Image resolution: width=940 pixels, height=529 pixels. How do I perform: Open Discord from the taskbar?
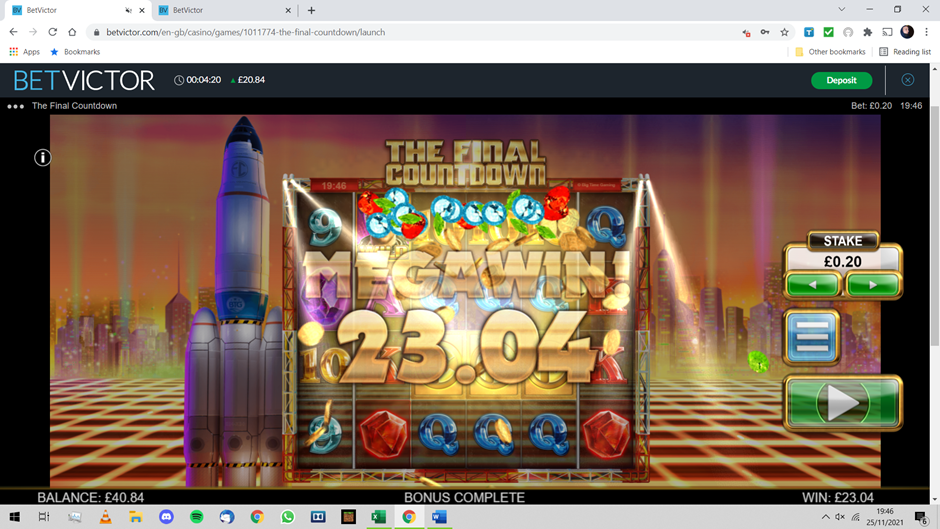(x=166, y=517)
